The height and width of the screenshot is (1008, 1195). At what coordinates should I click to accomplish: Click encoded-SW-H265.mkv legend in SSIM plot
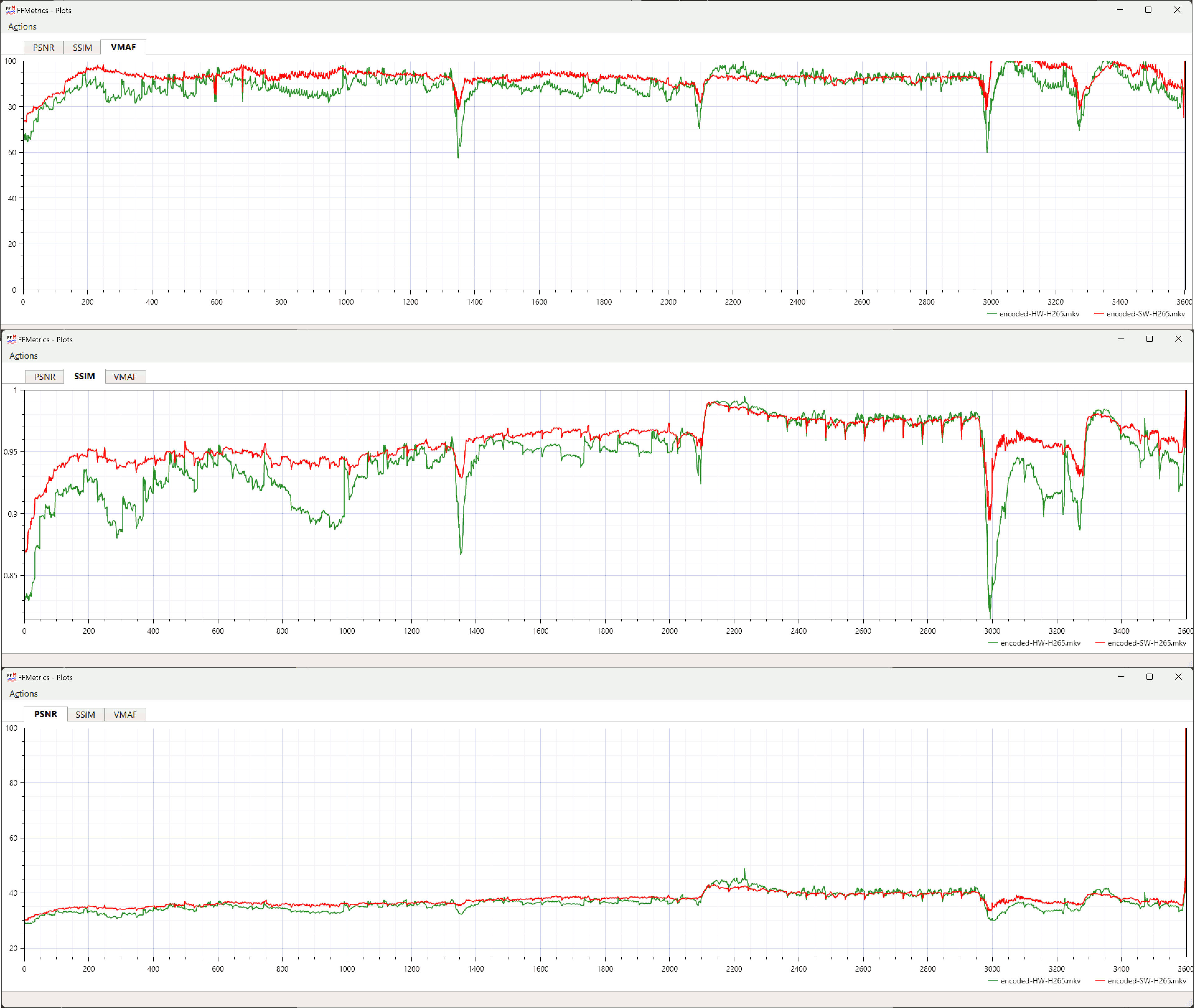pyautogui.click(x=1141, y=643)
